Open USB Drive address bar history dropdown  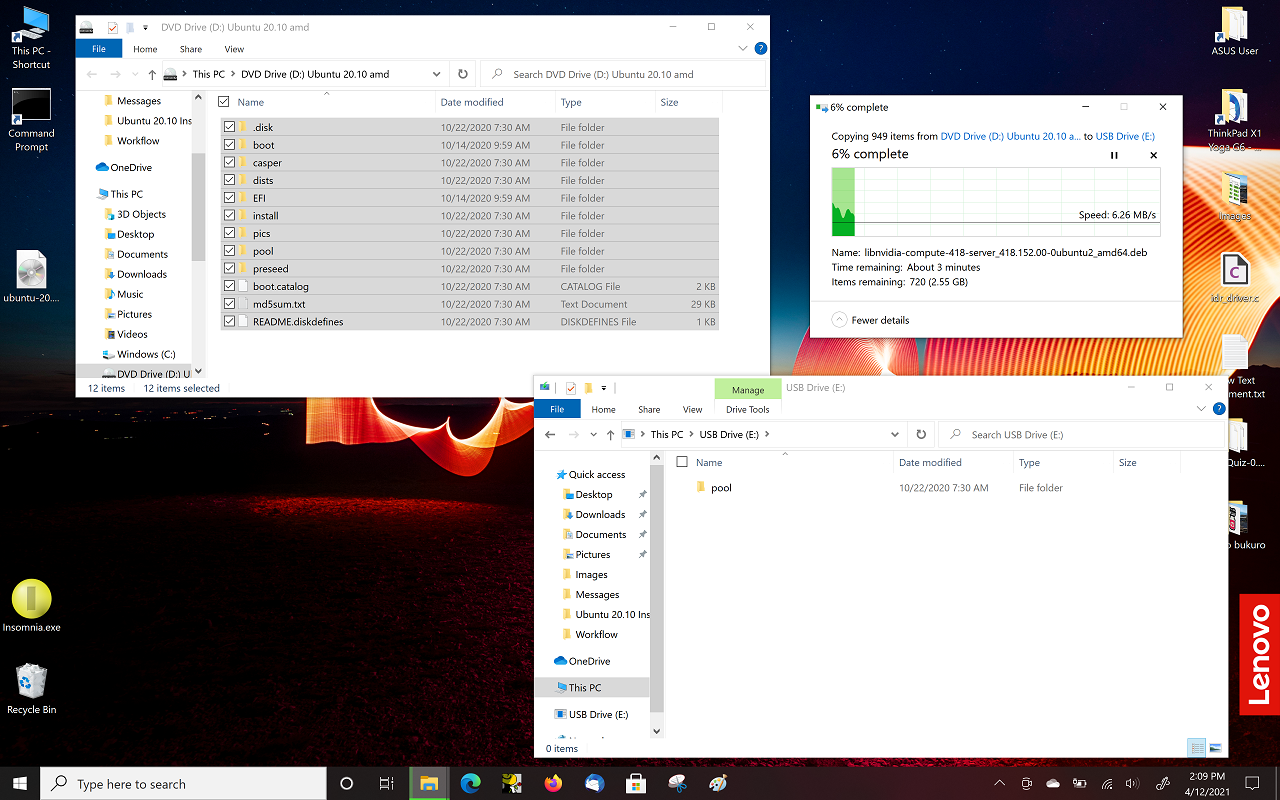tap(895, 435)
